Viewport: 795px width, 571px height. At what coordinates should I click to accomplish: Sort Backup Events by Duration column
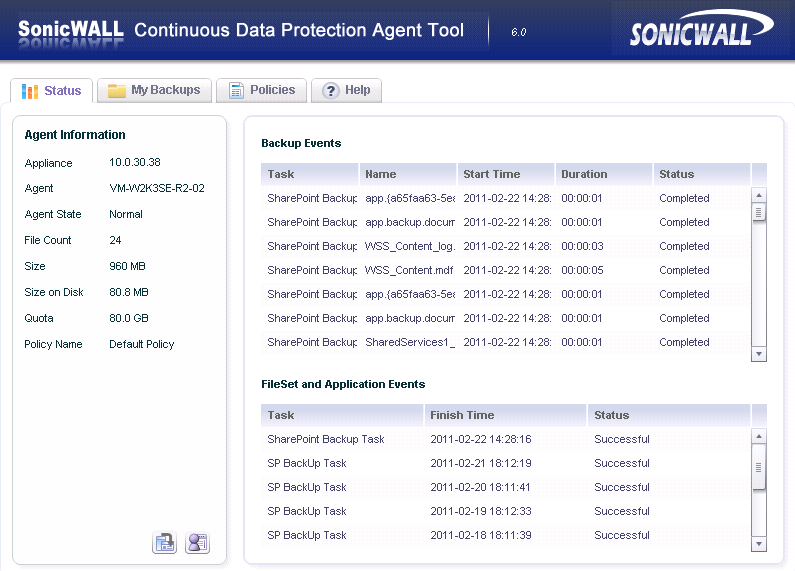coord(603,174)
